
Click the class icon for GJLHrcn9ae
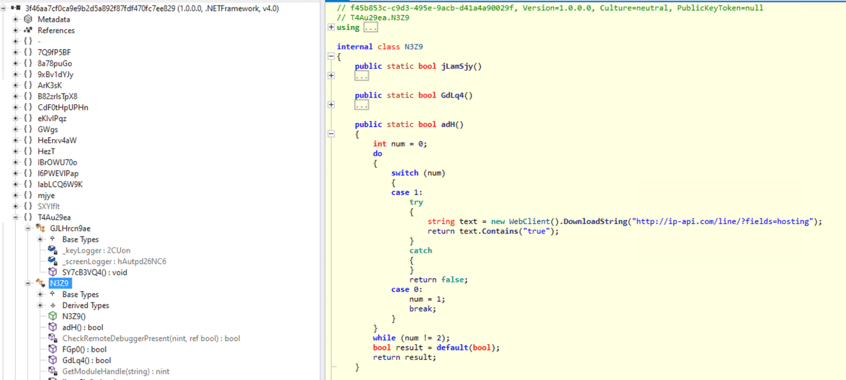tap(40, 228)
